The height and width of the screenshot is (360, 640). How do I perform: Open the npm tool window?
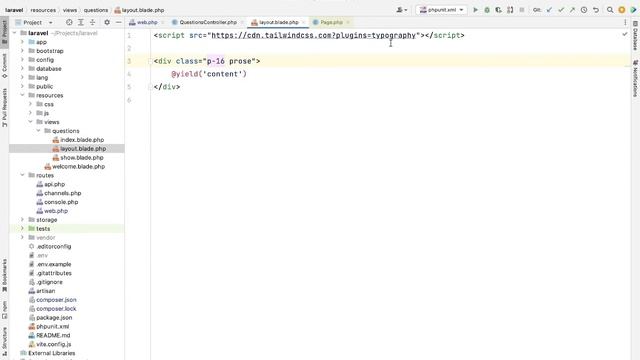click(x=4, y=310)
